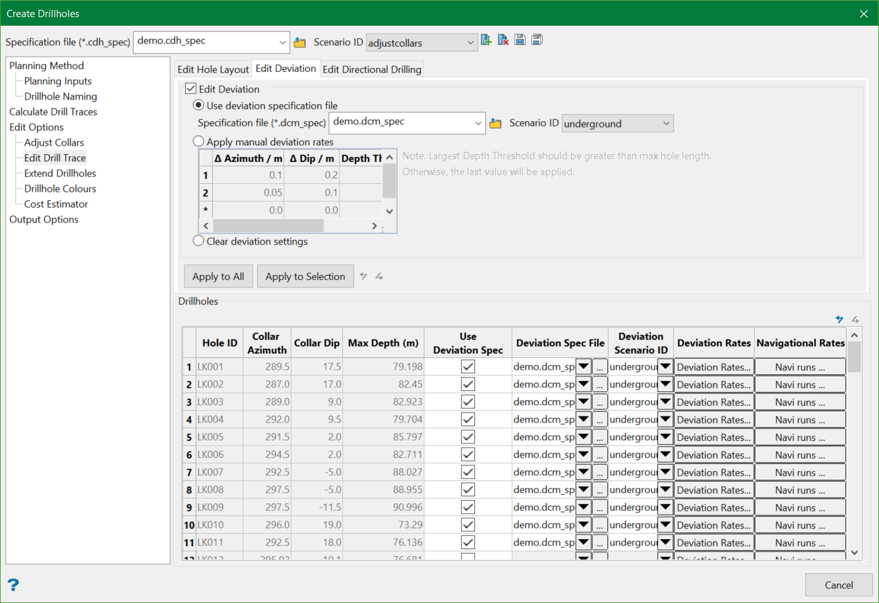879x603 pixels.
Task: Click Deviation Rates button for LK001
Action: (713, 367)
